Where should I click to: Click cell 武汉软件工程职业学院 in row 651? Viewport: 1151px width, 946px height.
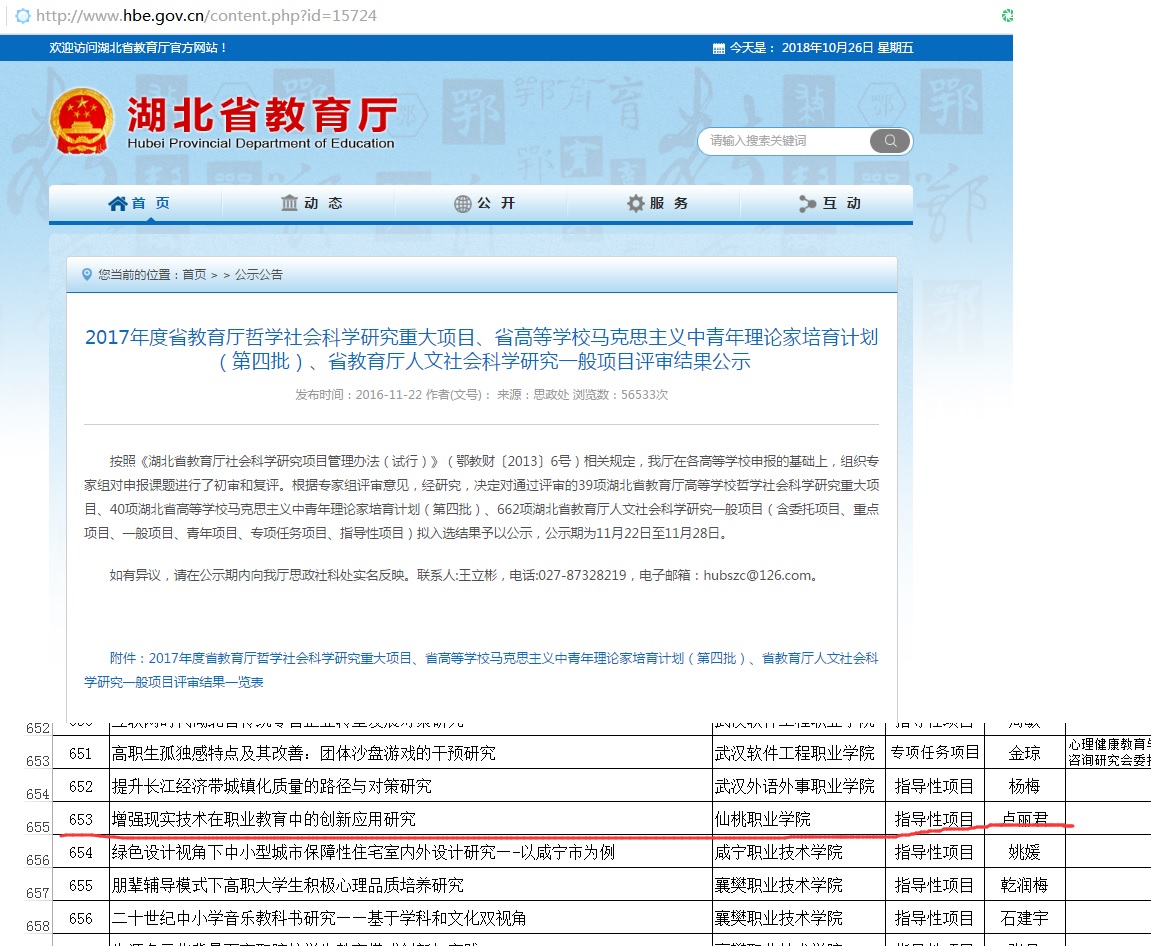(799, 753)
